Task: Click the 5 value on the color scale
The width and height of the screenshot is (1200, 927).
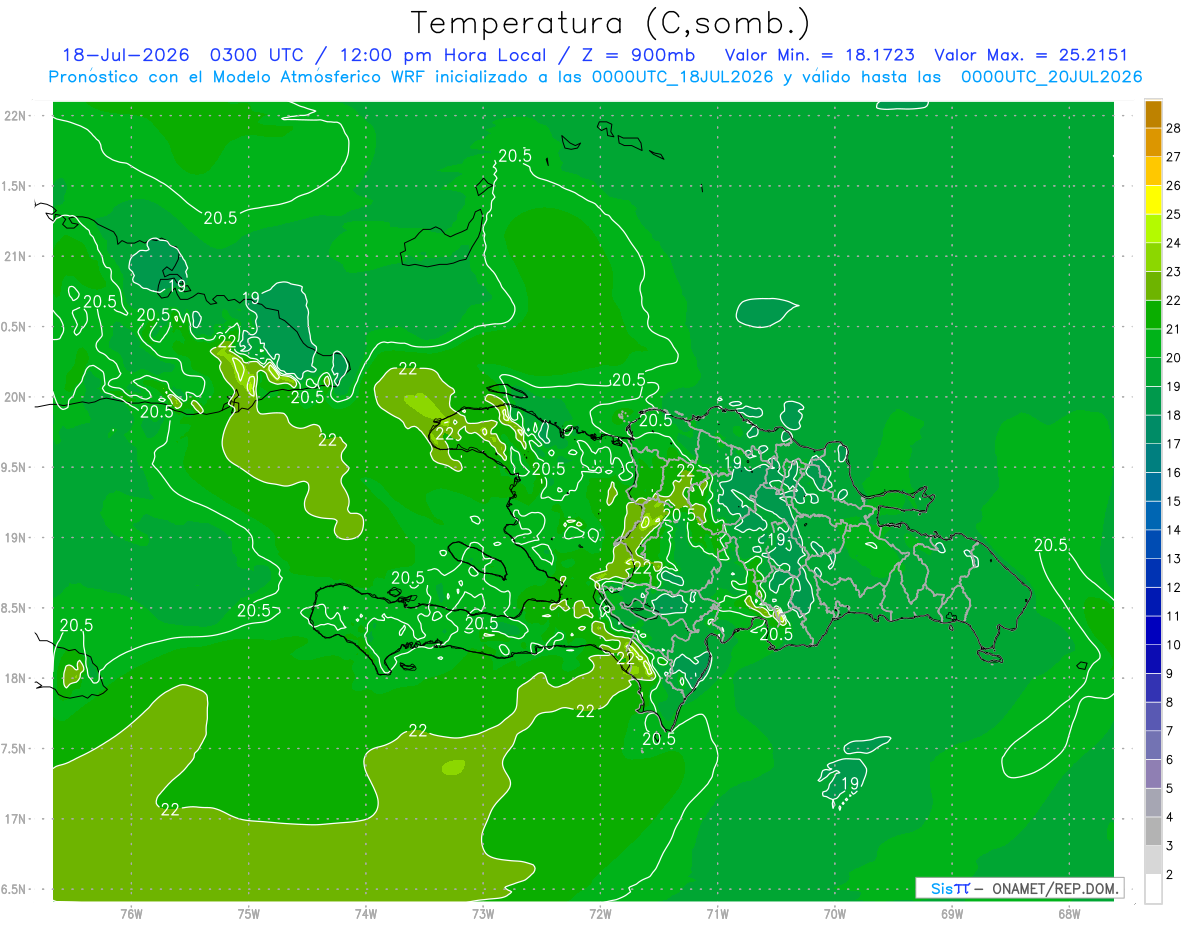Action: click(1170, 789)
